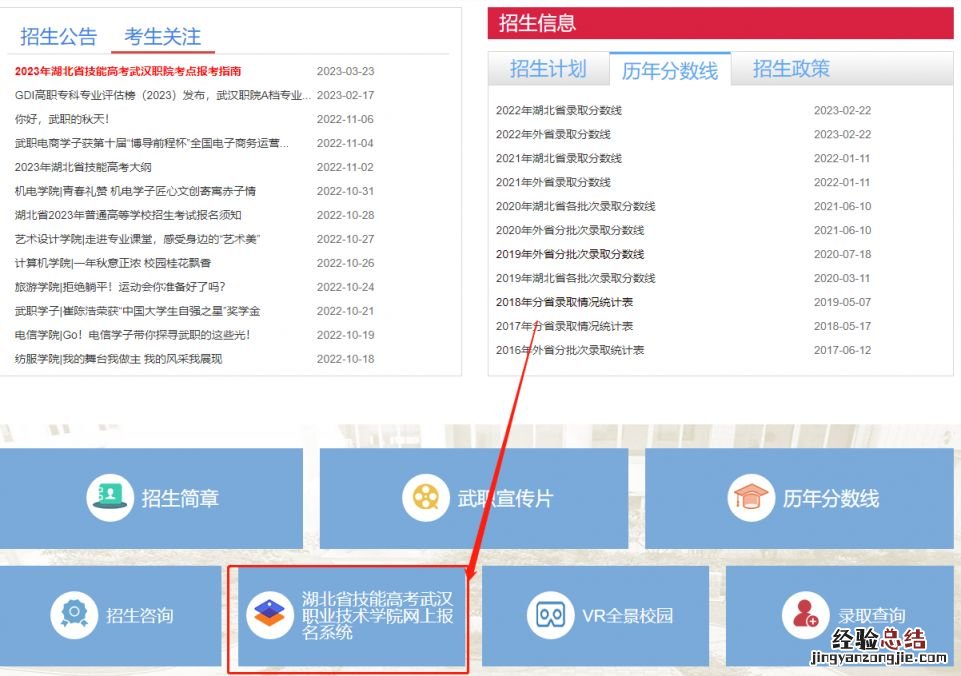Click the 录取查询 person icon
961x676 pixels.
tap(806, 615)
